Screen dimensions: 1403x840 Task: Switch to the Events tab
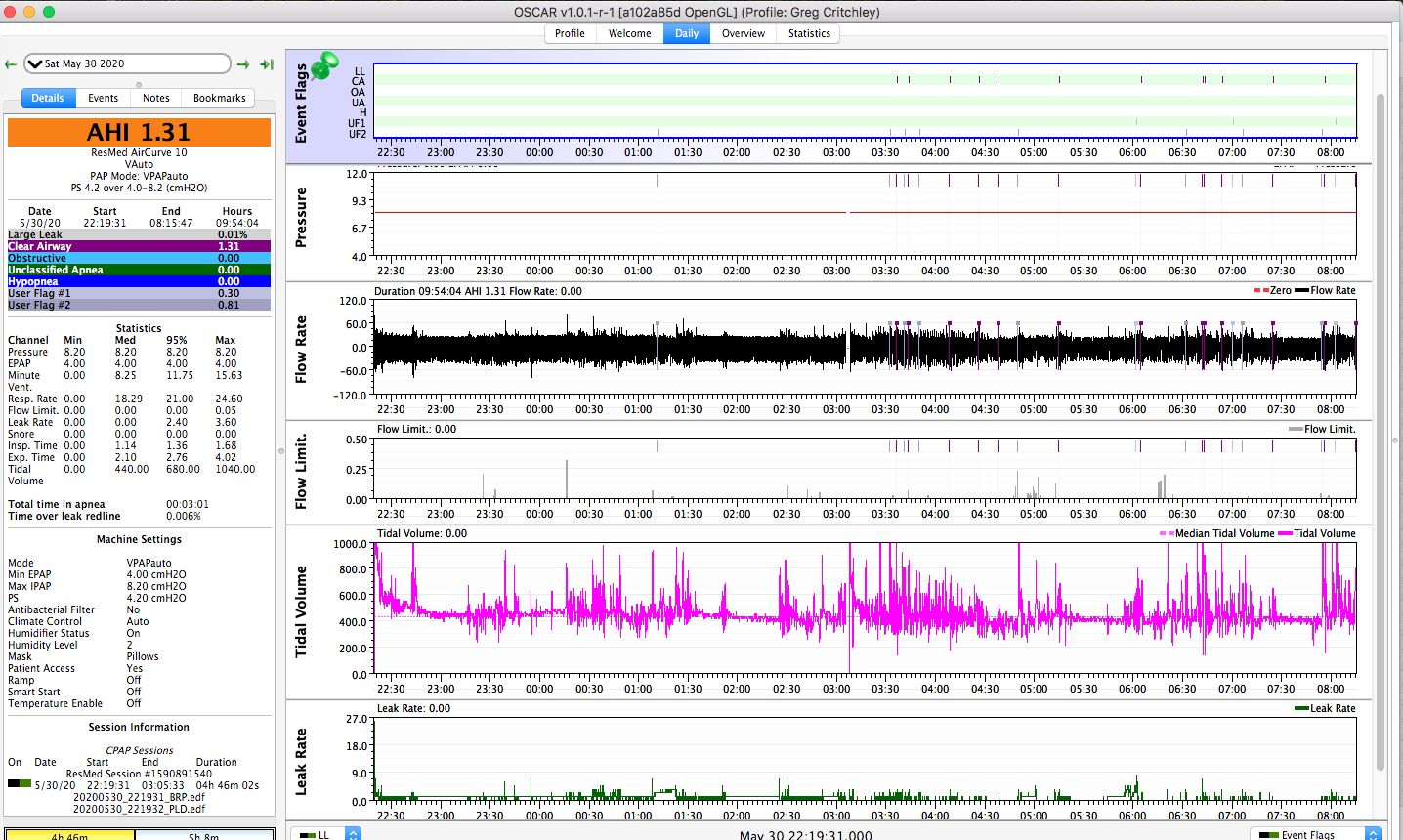(x=103, y=98)
